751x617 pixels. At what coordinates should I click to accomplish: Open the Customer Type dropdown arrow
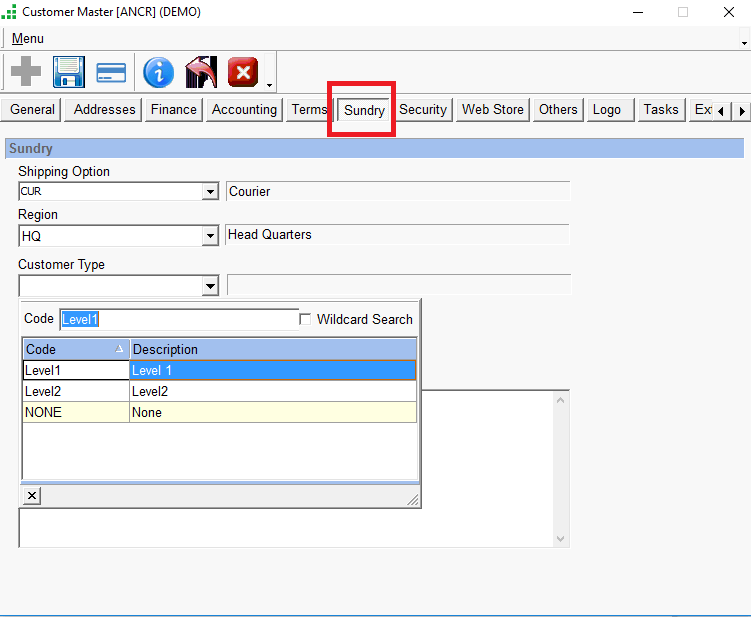pos(210,286)
